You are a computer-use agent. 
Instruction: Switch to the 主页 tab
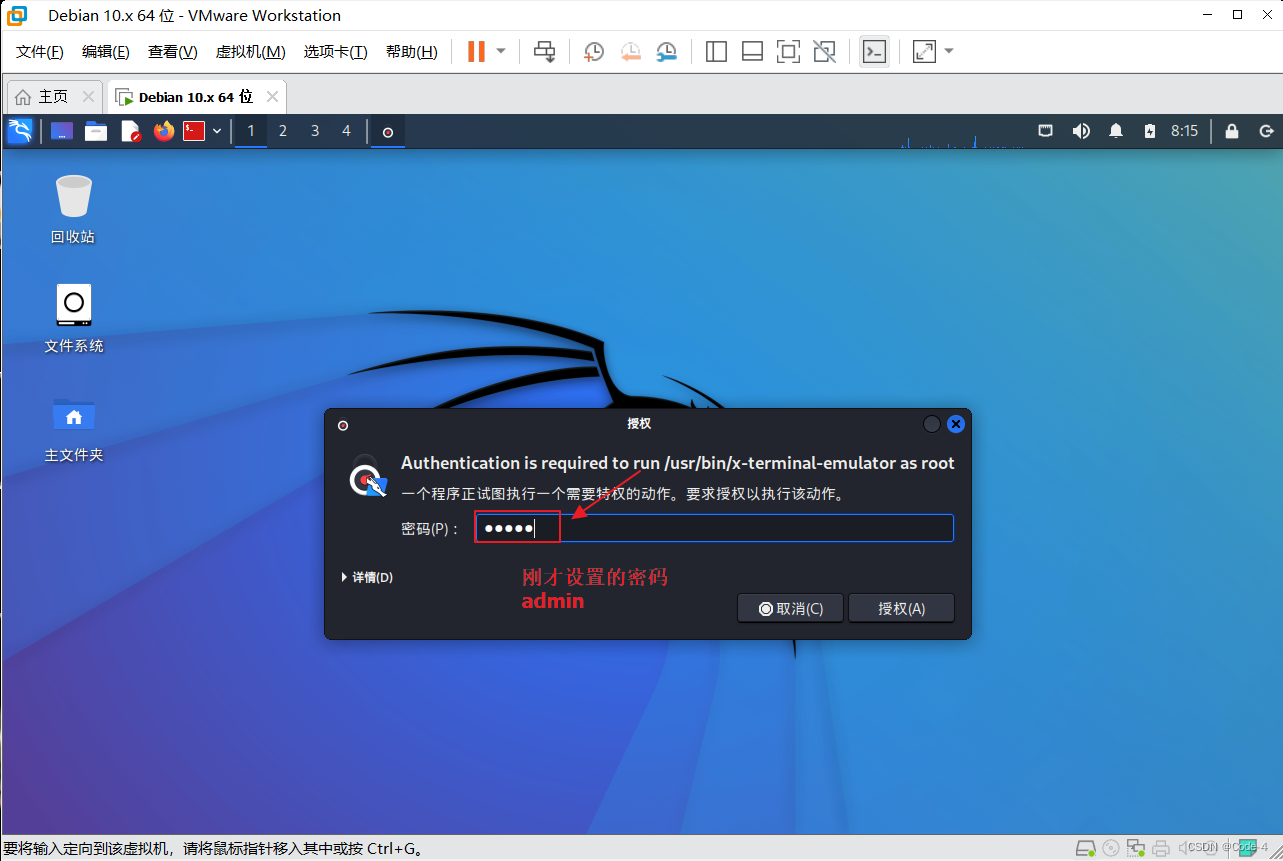[x=50, y=96]
